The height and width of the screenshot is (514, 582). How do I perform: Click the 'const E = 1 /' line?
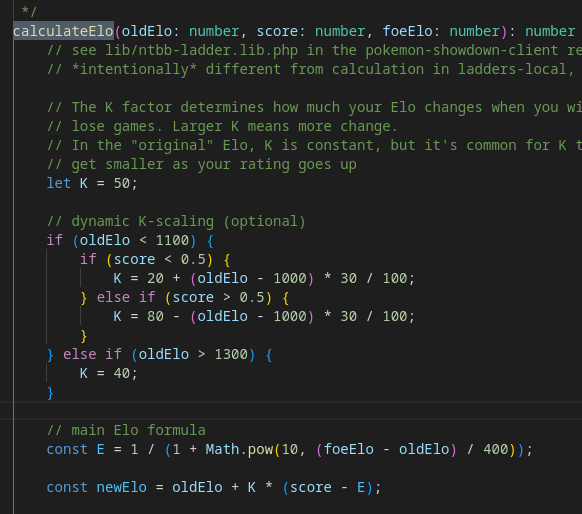click(290, 449)
